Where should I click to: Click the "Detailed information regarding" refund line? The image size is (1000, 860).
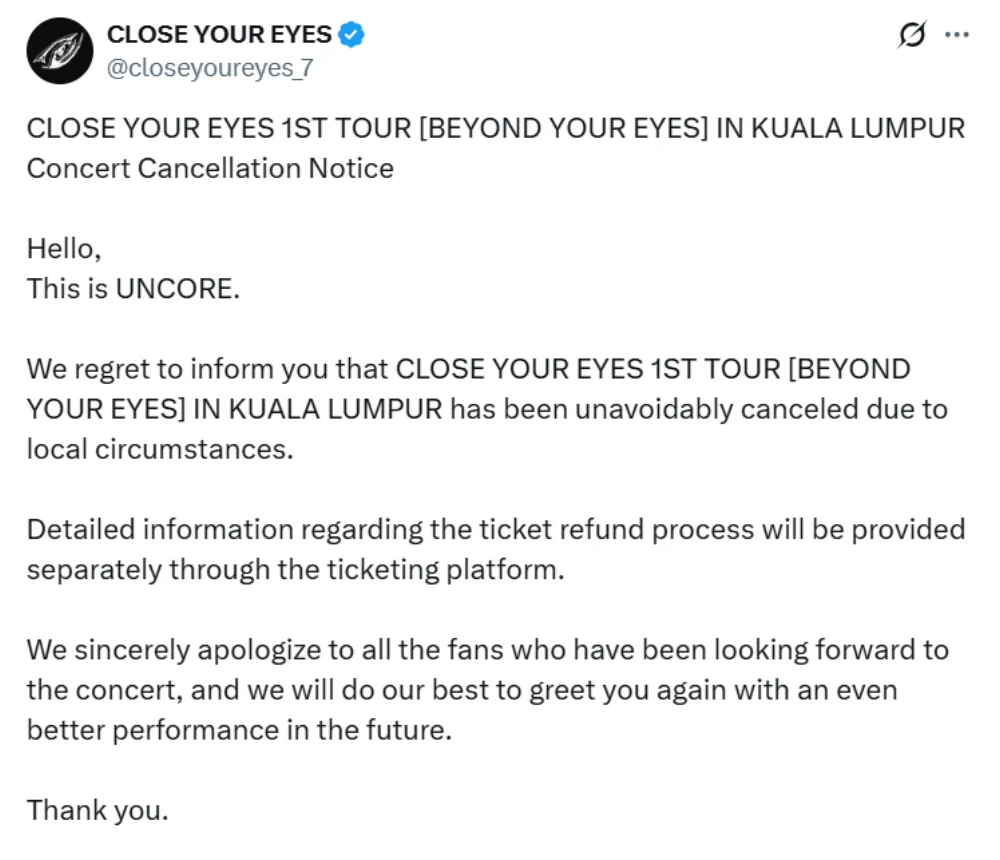coord(495,529)
